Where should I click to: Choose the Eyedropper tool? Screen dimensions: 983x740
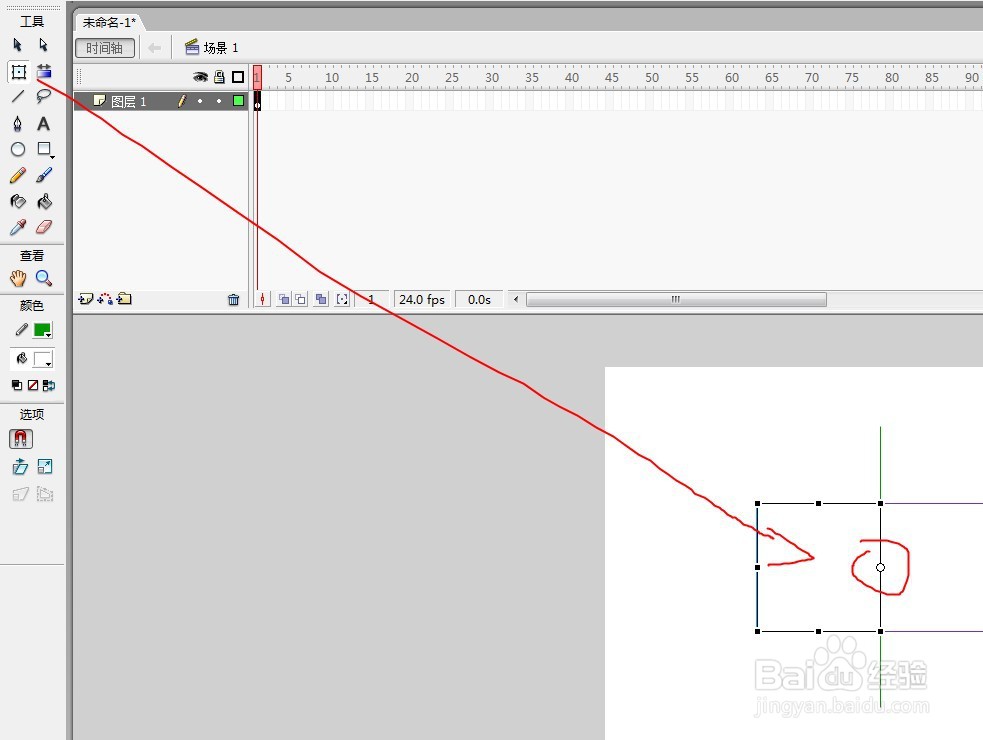(x=18, y=227)
